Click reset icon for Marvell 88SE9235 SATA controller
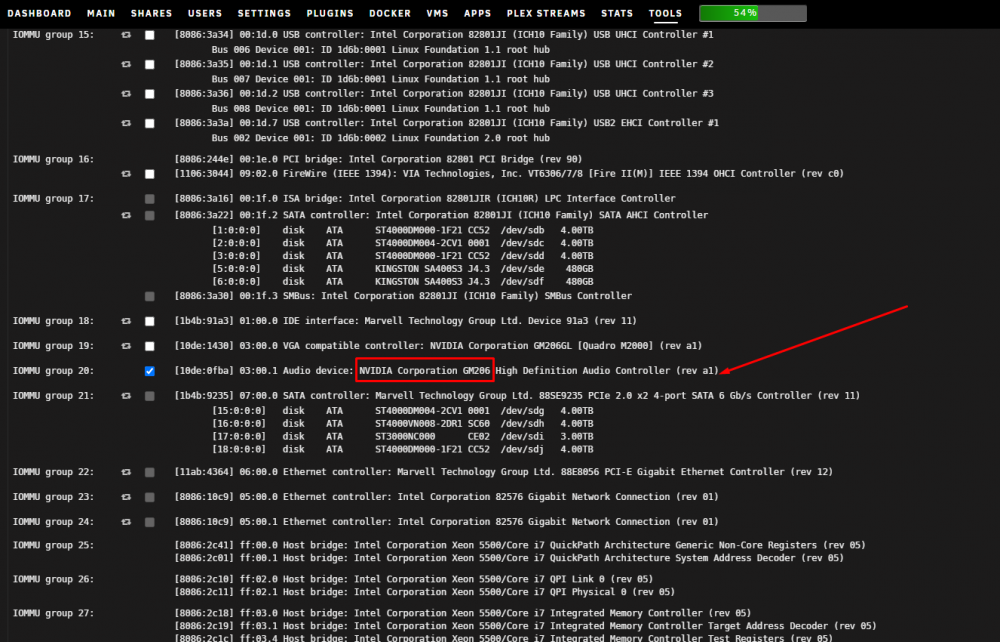 click(x=126, y=396)
